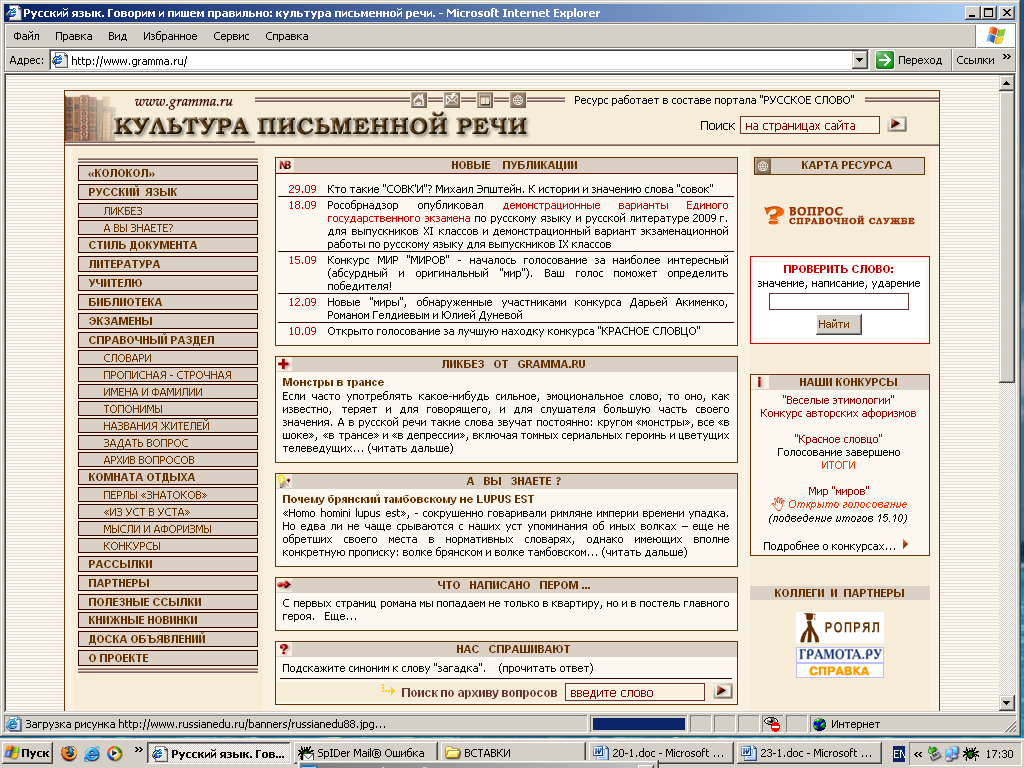Screen dimensions: 1024x768
Task: Click Internet Explorer icon in quick launch
Action: [x=91, y=753]
